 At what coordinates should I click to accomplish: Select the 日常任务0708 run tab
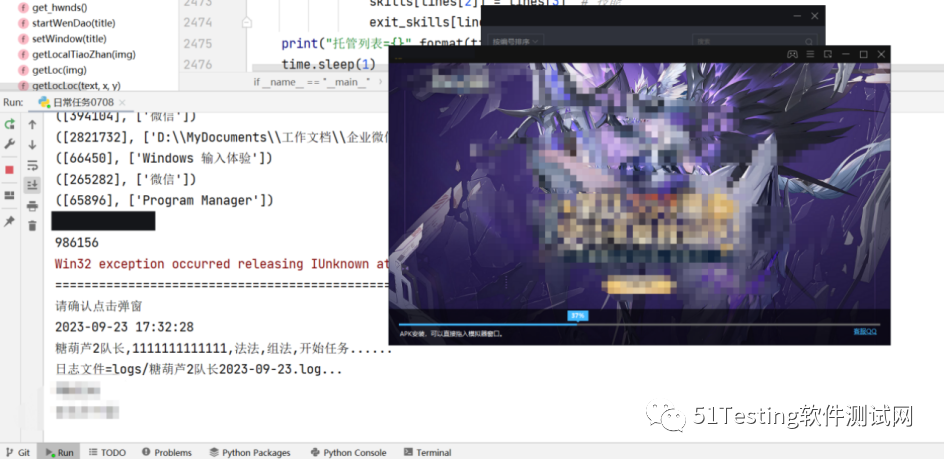[82, 102]
